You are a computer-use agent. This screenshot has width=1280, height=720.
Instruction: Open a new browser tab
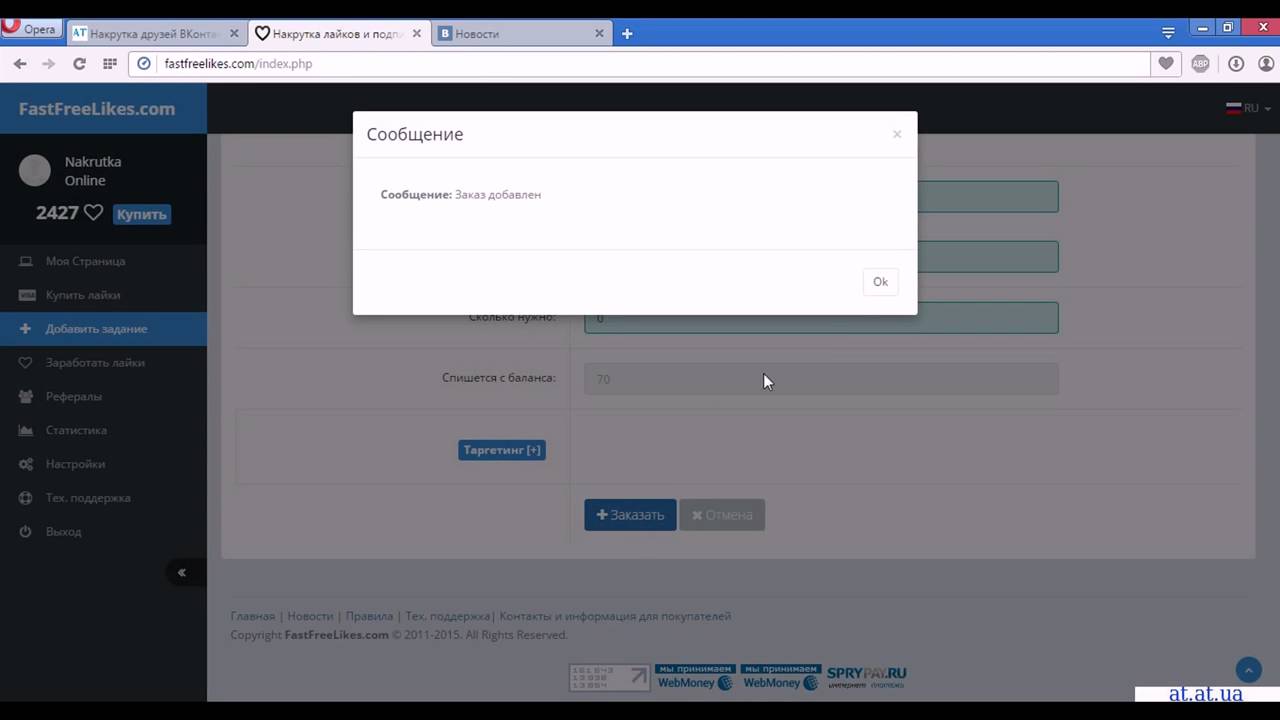627,33
